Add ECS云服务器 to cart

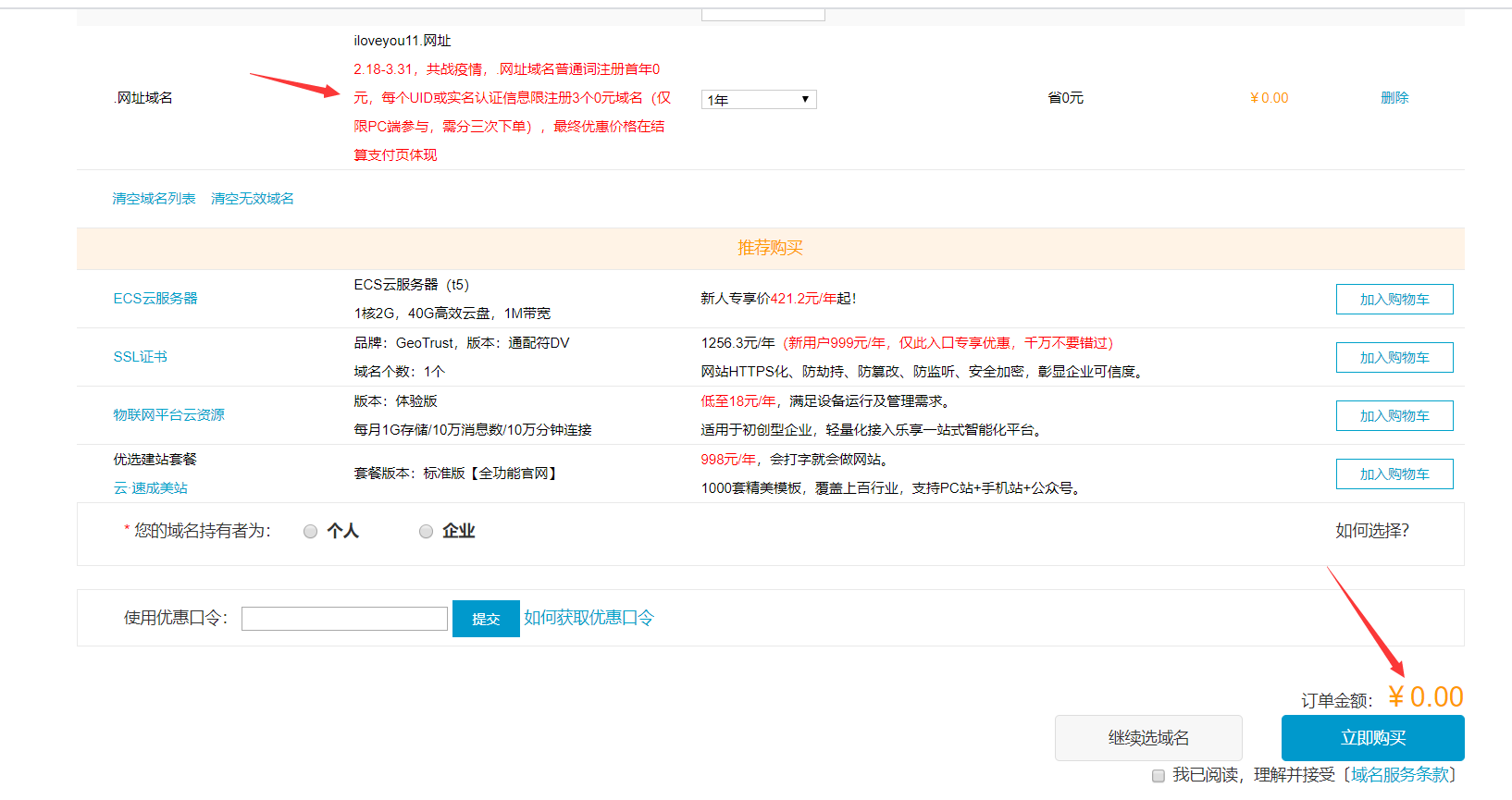[1394, 300]
